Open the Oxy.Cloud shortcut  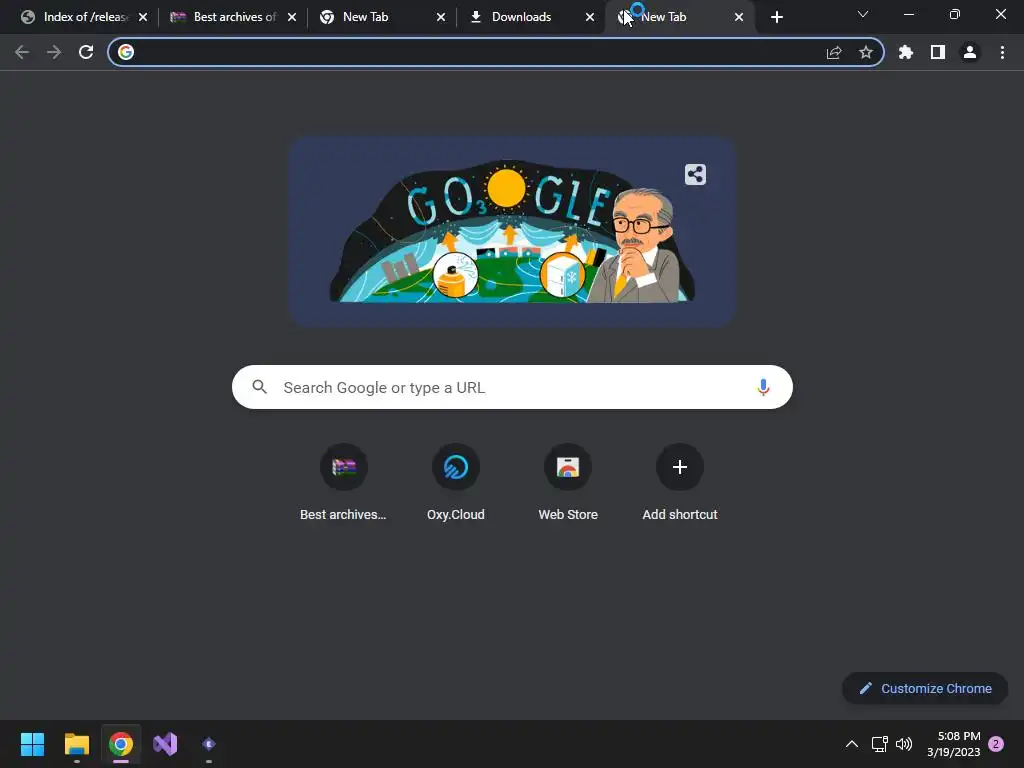tap(456, 483)
